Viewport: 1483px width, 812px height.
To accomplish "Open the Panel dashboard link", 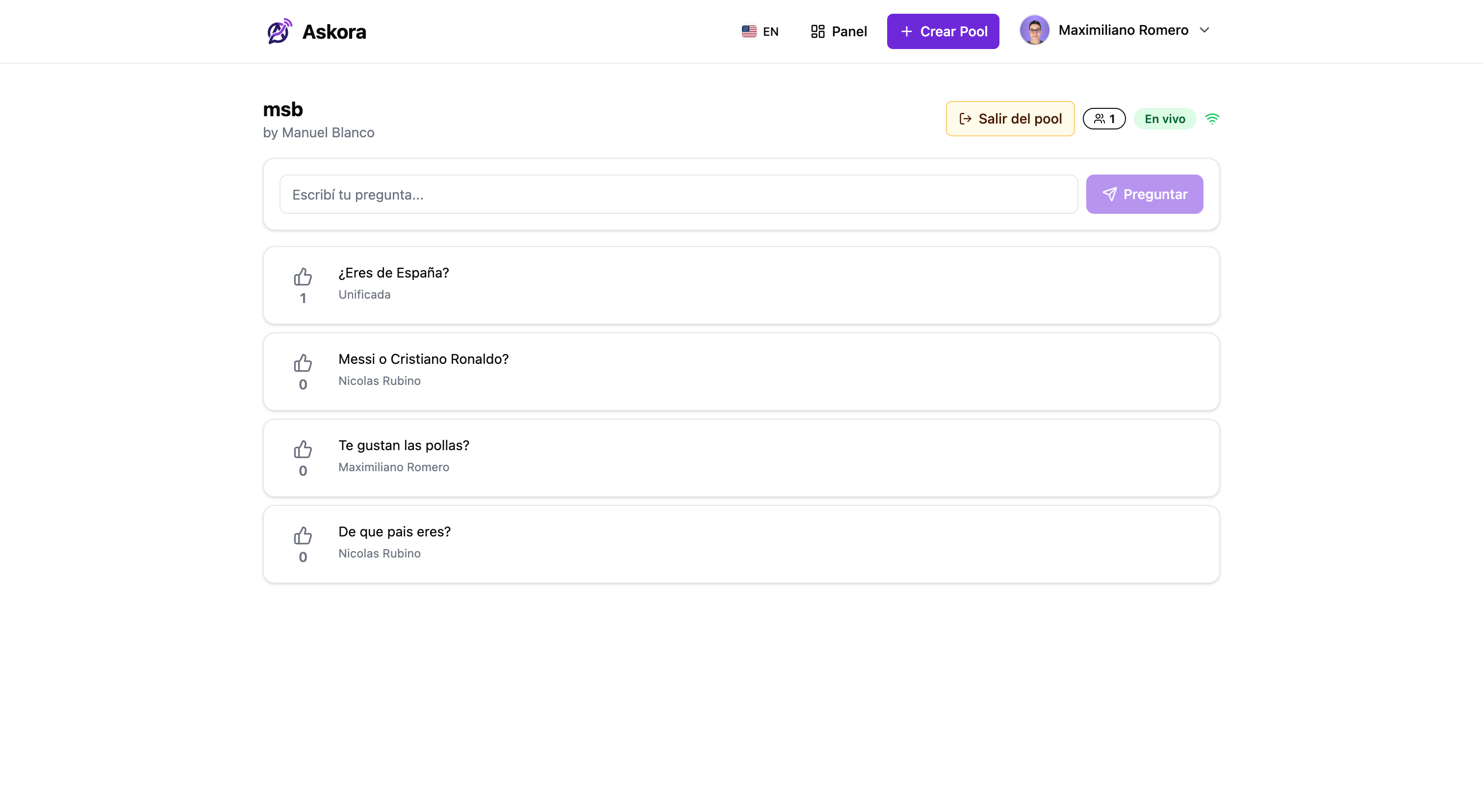I will pos(838,32).
